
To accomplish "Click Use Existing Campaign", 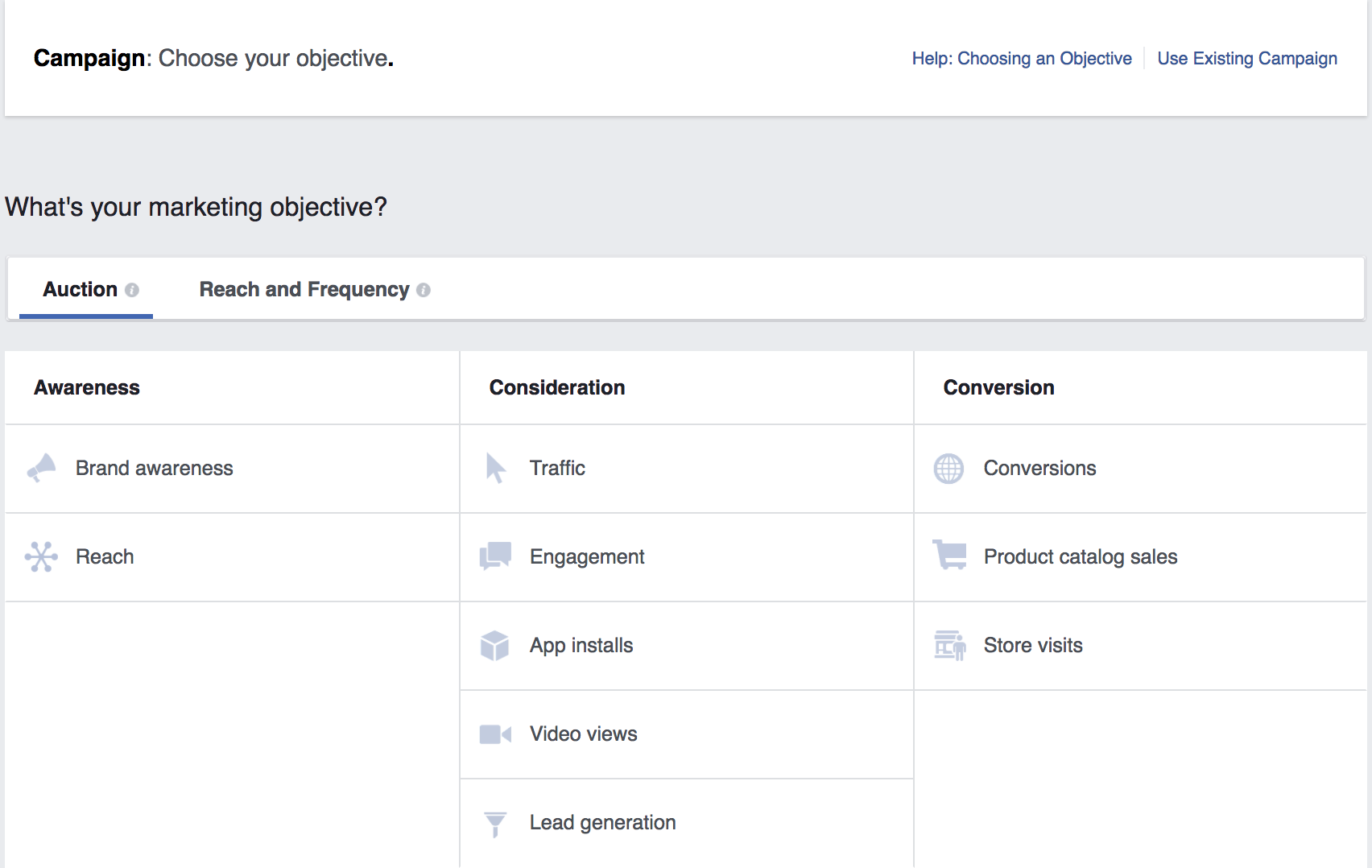I will (x=1247, y=58).
